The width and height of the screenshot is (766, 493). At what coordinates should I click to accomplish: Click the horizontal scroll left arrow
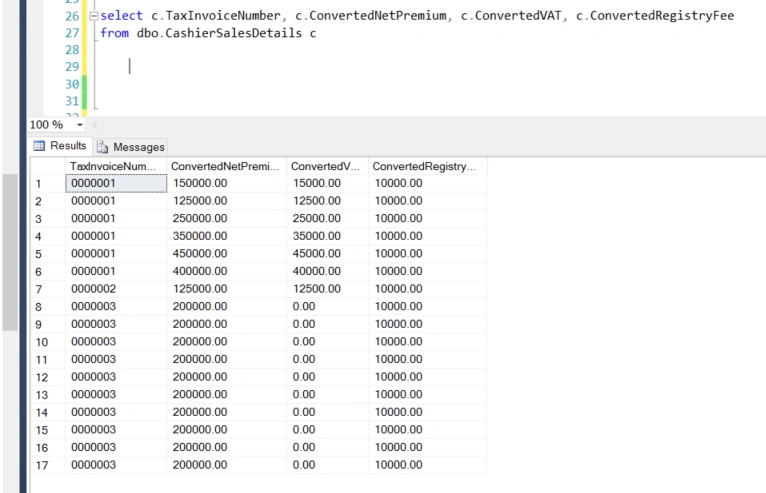coord(95,125)
